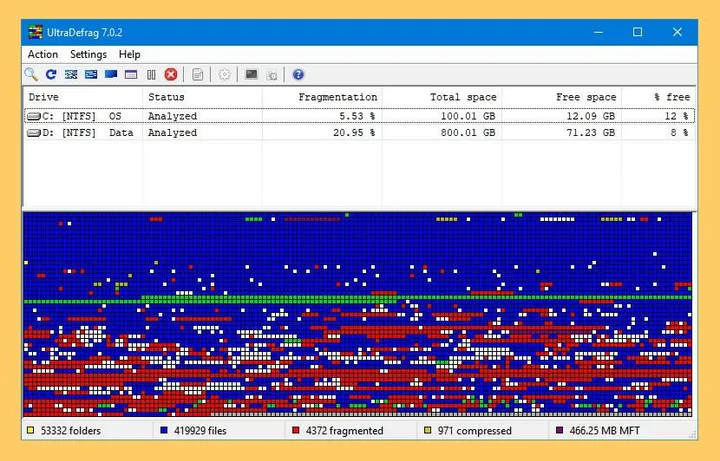The width and height of the screenshot is (720, 461).
Task: Sort by the % free column header
Action: click(x=658, y=97)
